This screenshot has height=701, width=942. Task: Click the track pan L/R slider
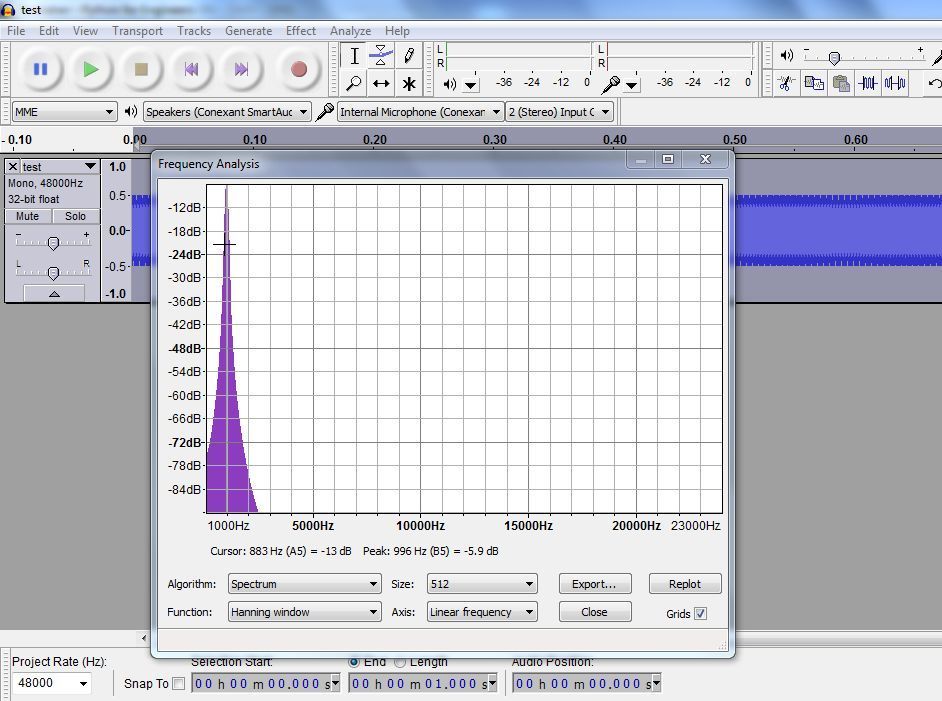click(x=53, y=273)
